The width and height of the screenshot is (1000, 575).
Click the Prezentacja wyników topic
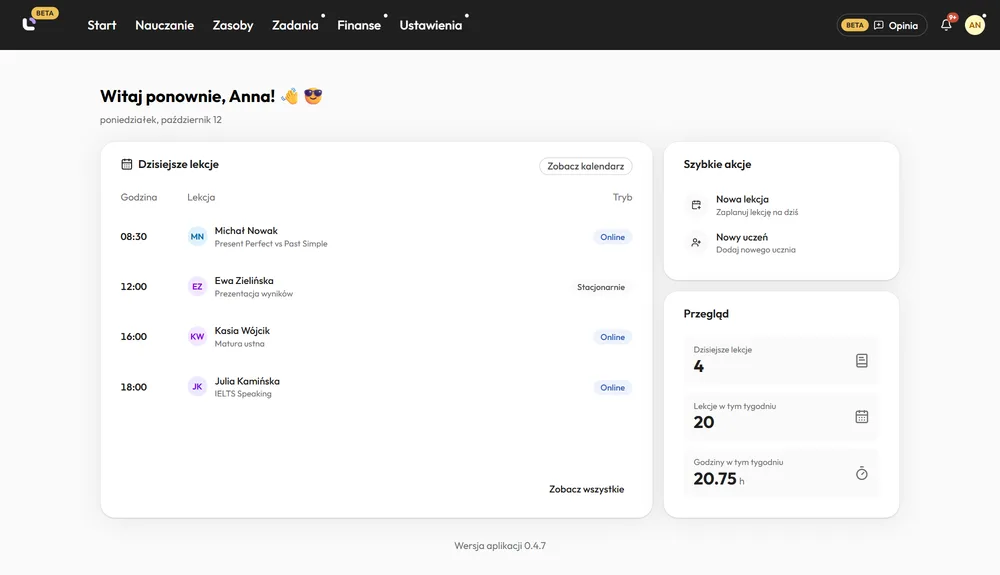coord(254,294)
